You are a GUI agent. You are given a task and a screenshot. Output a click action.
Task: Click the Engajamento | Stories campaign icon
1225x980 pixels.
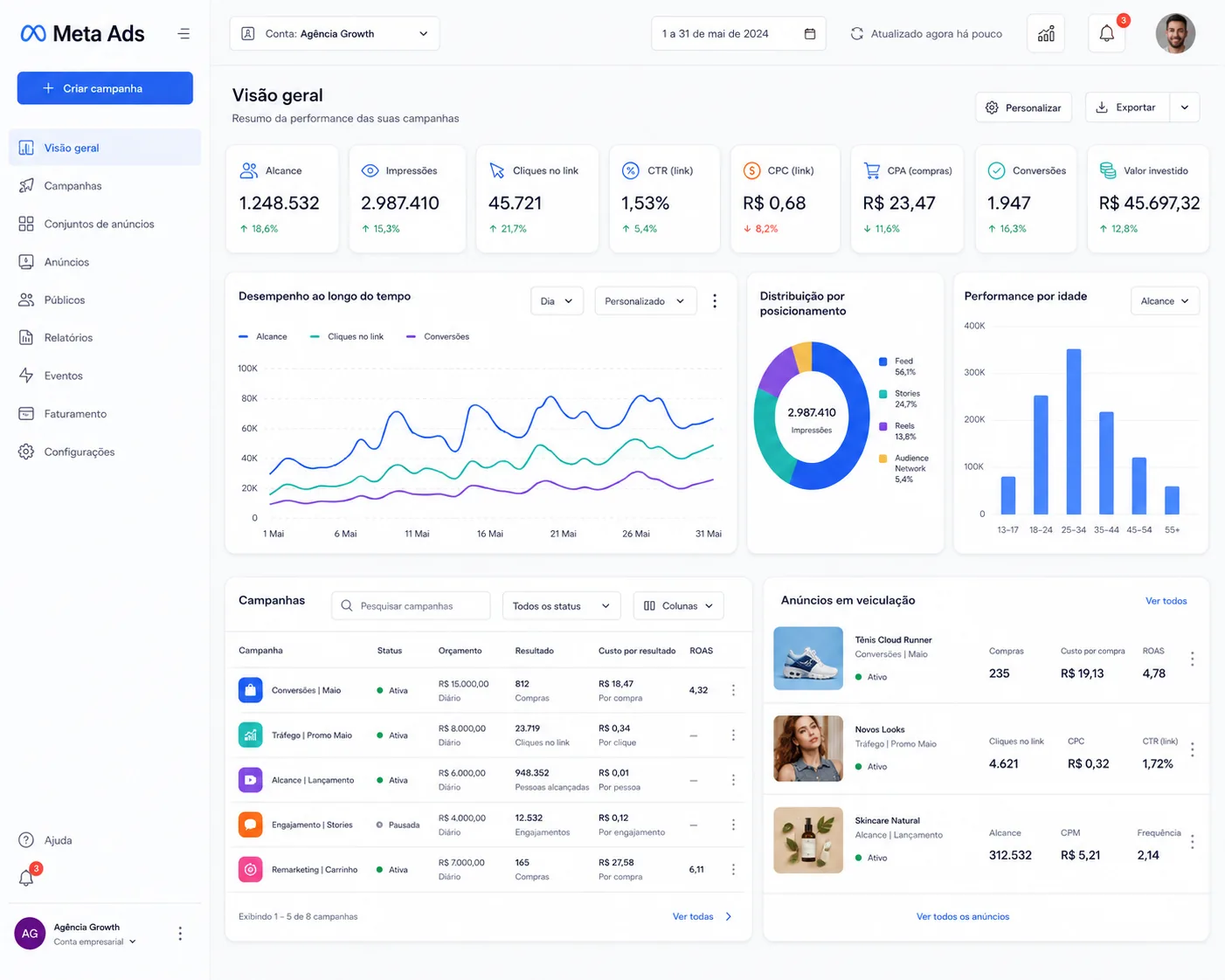[251, 824]
